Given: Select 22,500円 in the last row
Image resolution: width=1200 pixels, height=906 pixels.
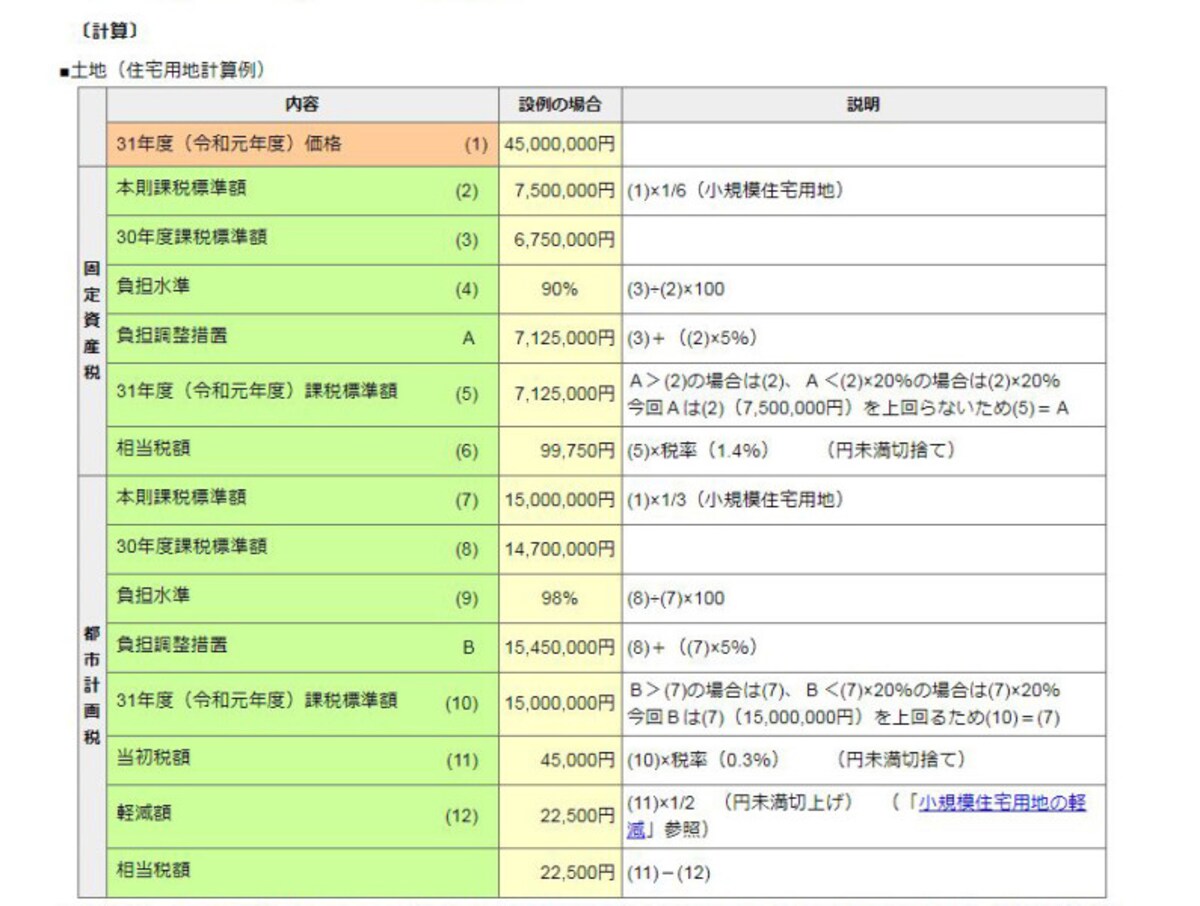Looking at the screenshot, I should 578,872.
